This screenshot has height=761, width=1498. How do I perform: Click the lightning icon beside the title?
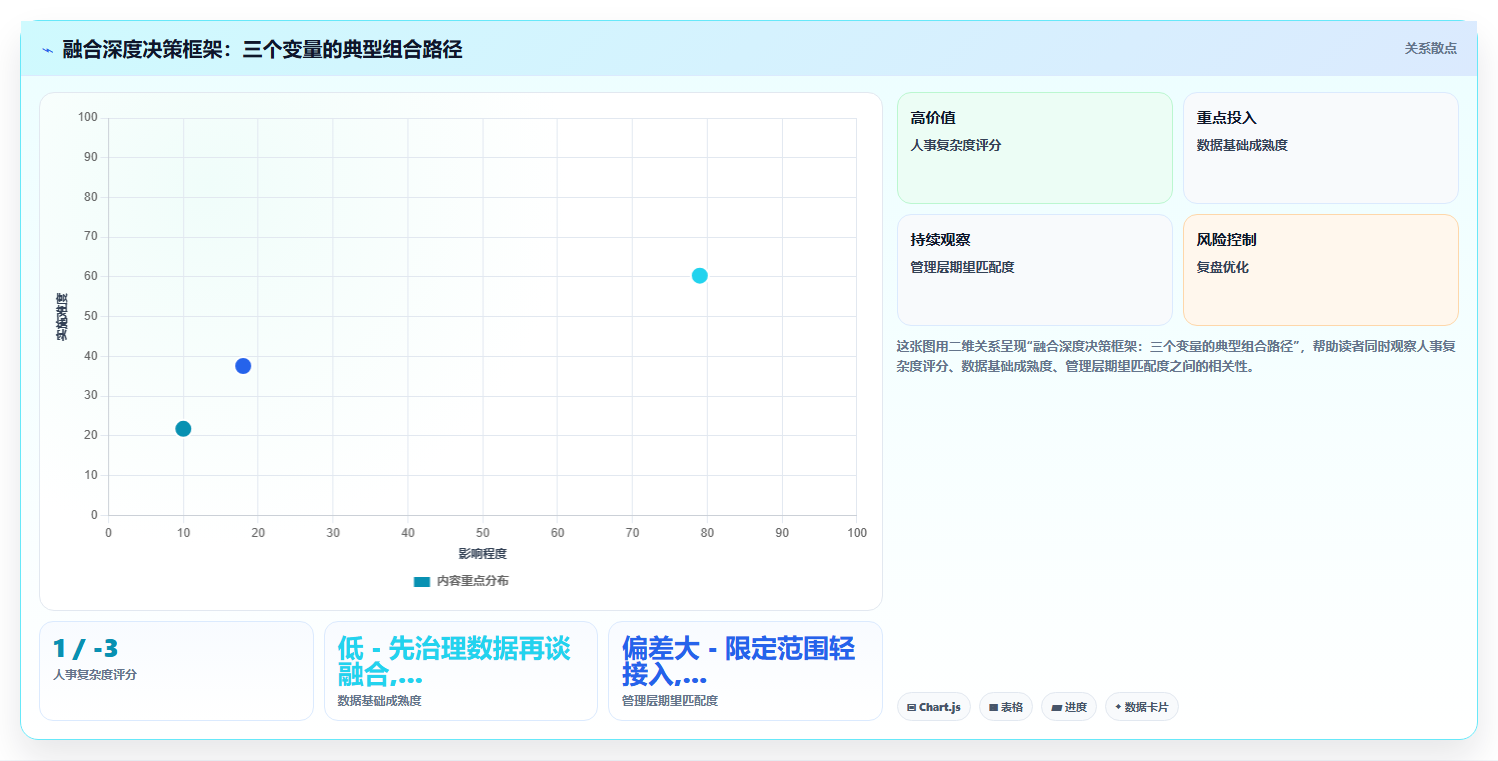47,50
